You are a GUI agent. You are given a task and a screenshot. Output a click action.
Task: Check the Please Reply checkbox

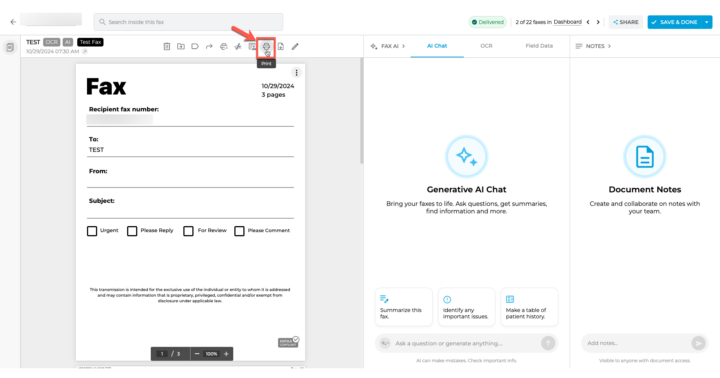pos(132,231)
